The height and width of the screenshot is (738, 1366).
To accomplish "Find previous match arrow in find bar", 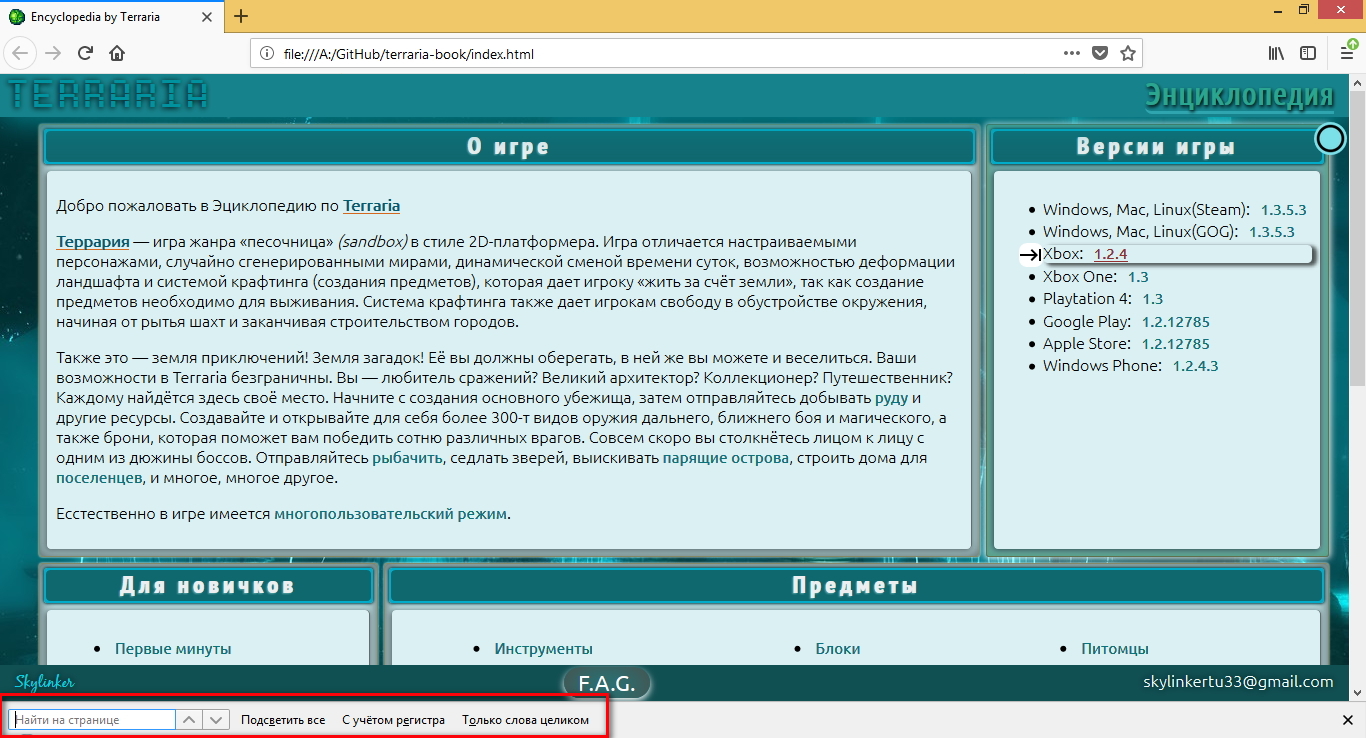I will pyautogui.click(x=190, y=719).
